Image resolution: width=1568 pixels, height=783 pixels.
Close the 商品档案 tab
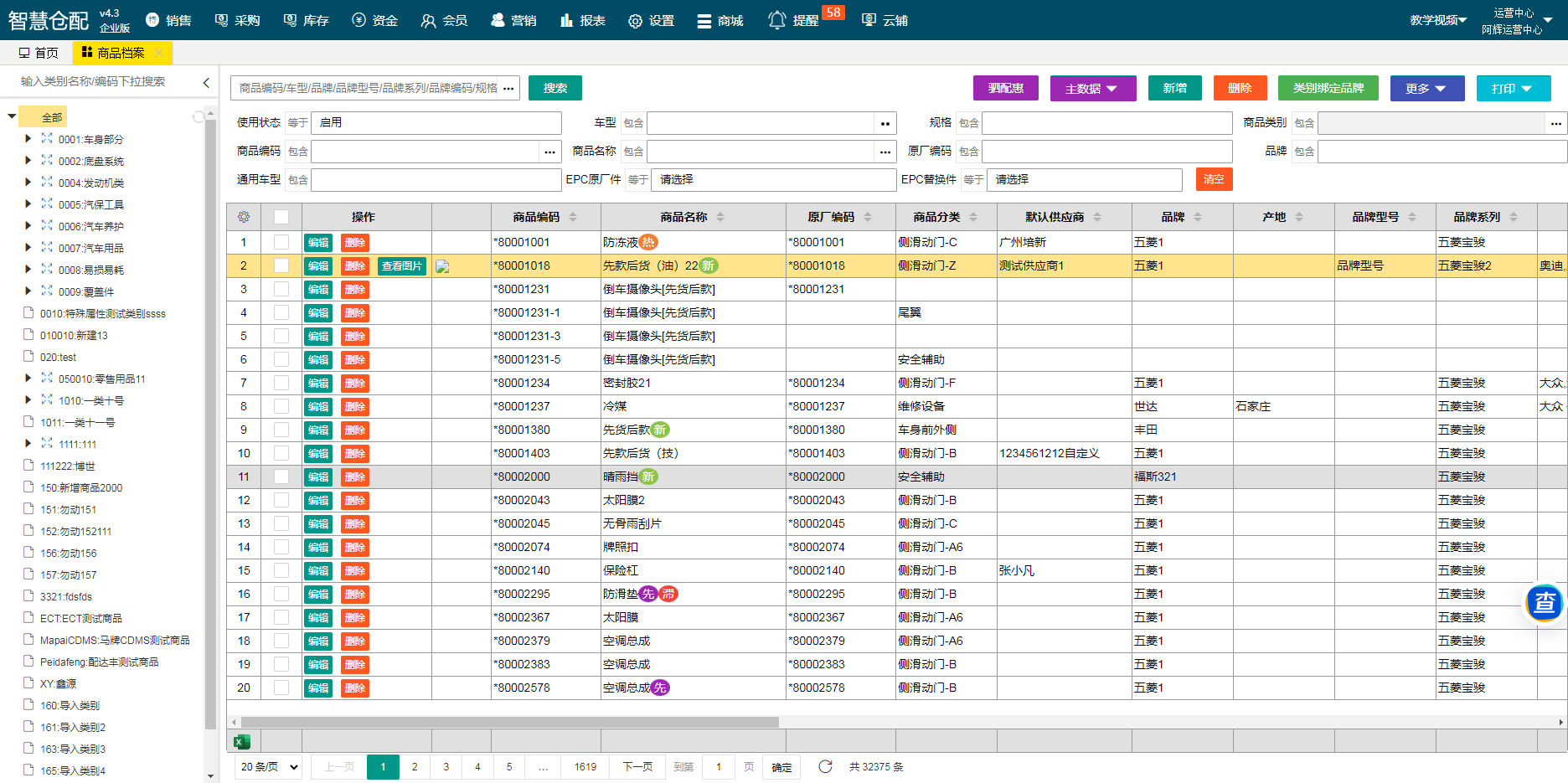click(159, 53)
